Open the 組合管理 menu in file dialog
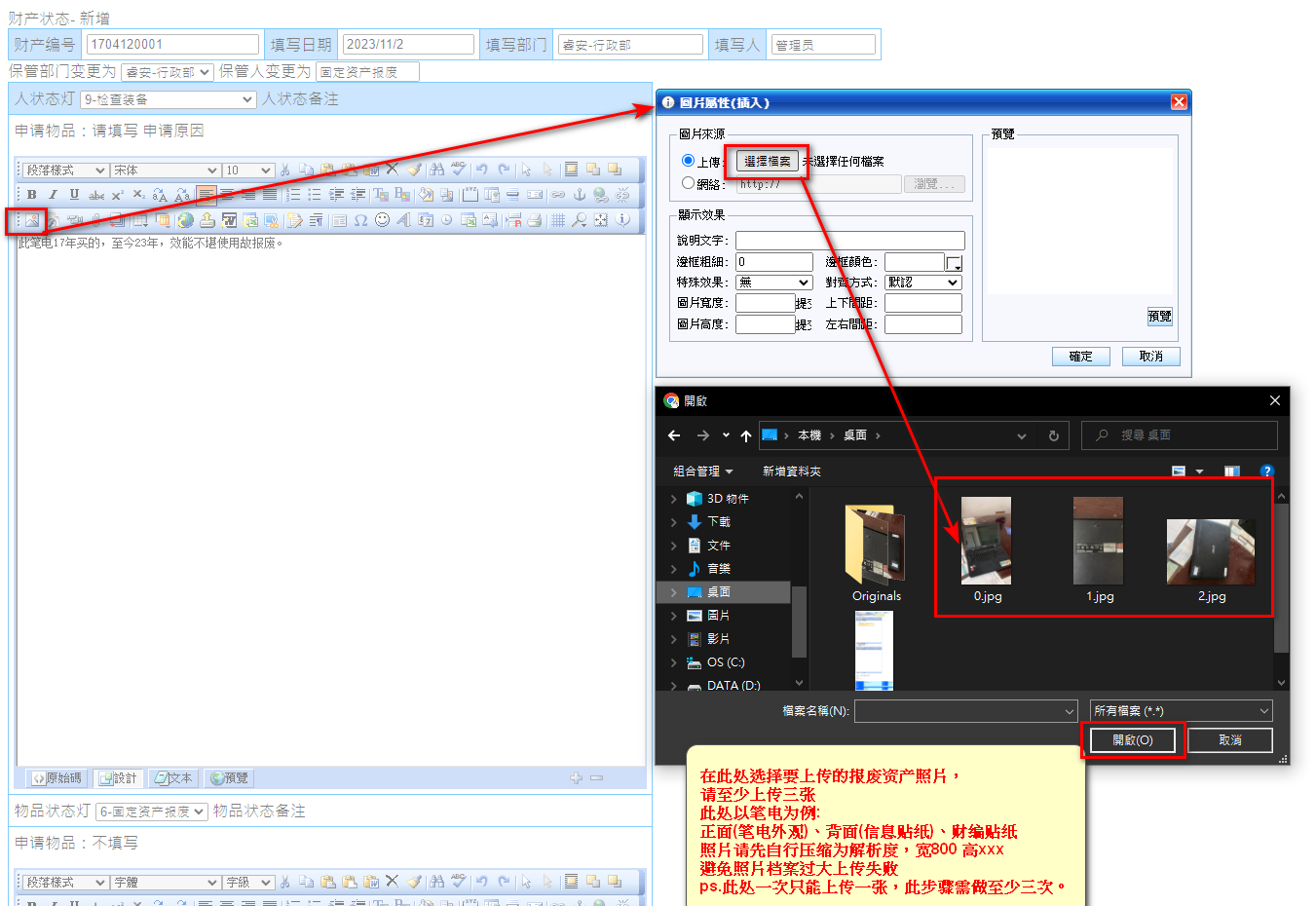This screenshot has width=1316, height=906. point(702,472)
